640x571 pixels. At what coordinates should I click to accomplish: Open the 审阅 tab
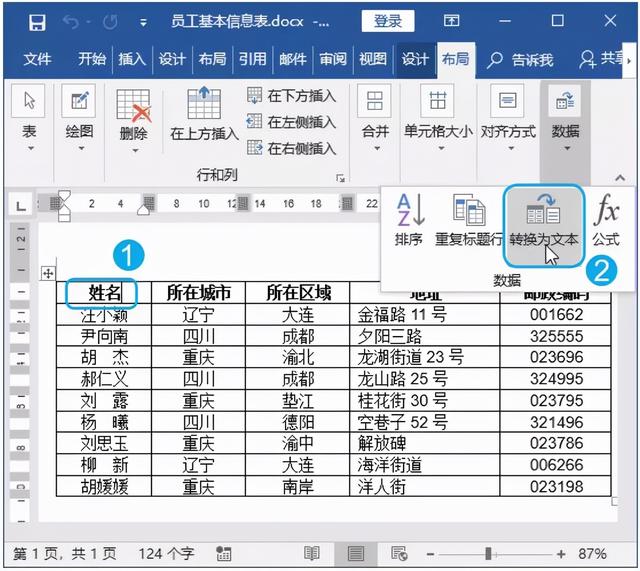[333, 59]
